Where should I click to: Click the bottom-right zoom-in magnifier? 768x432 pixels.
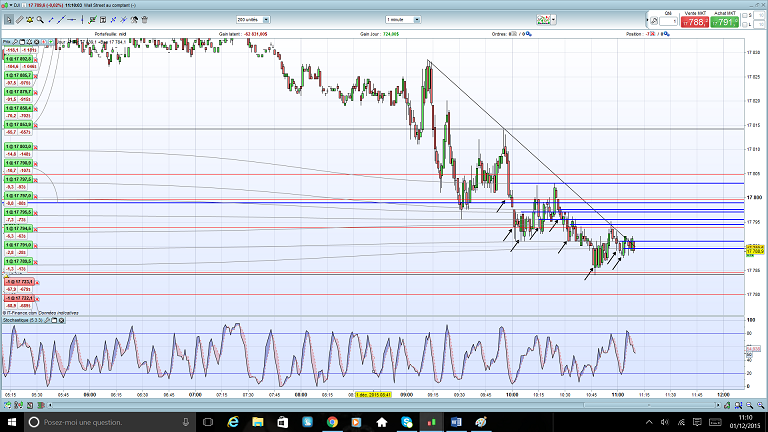[x=761, y=406]
